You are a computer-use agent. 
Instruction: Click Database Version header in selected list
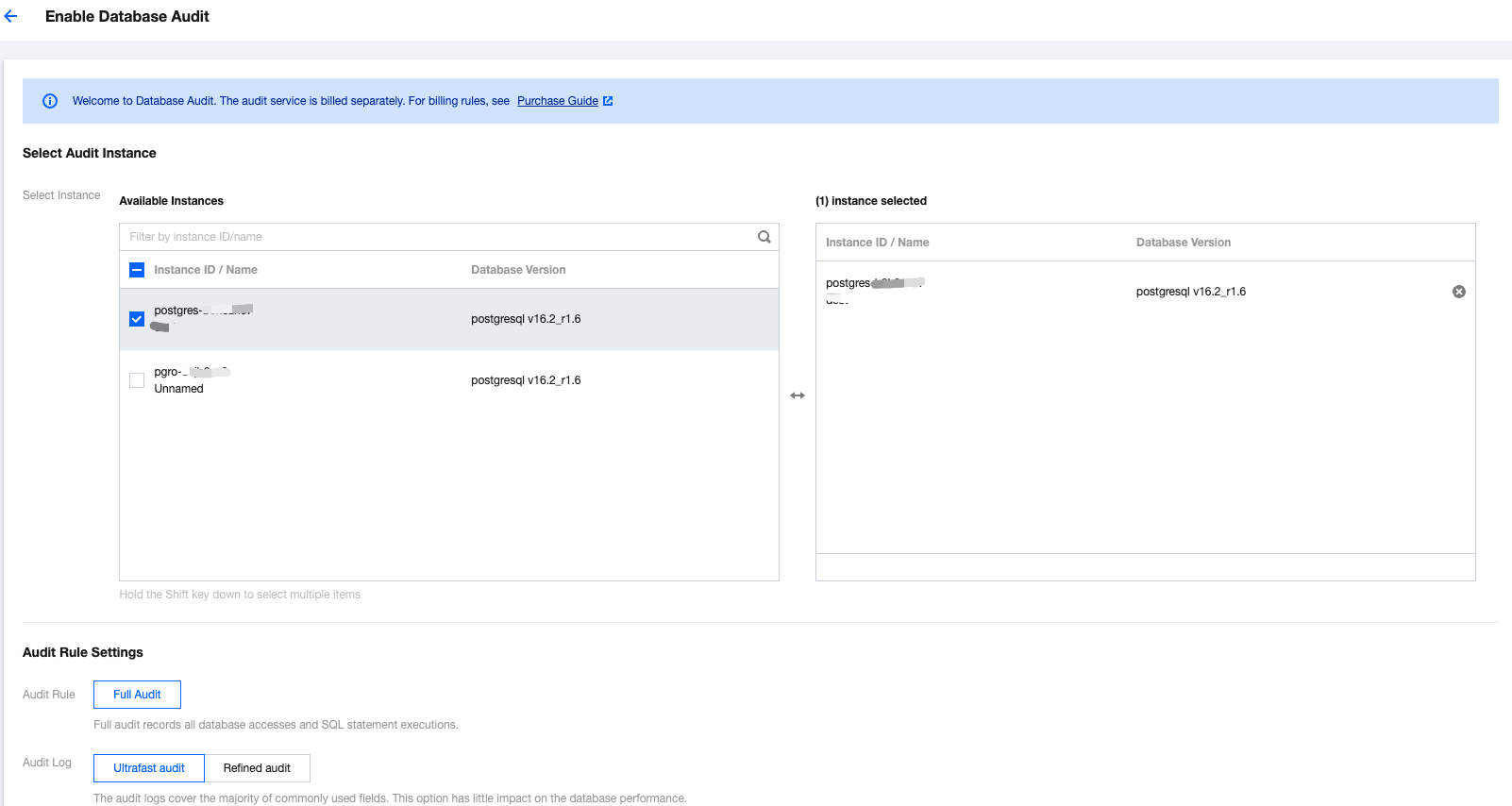coord(1183,243)
